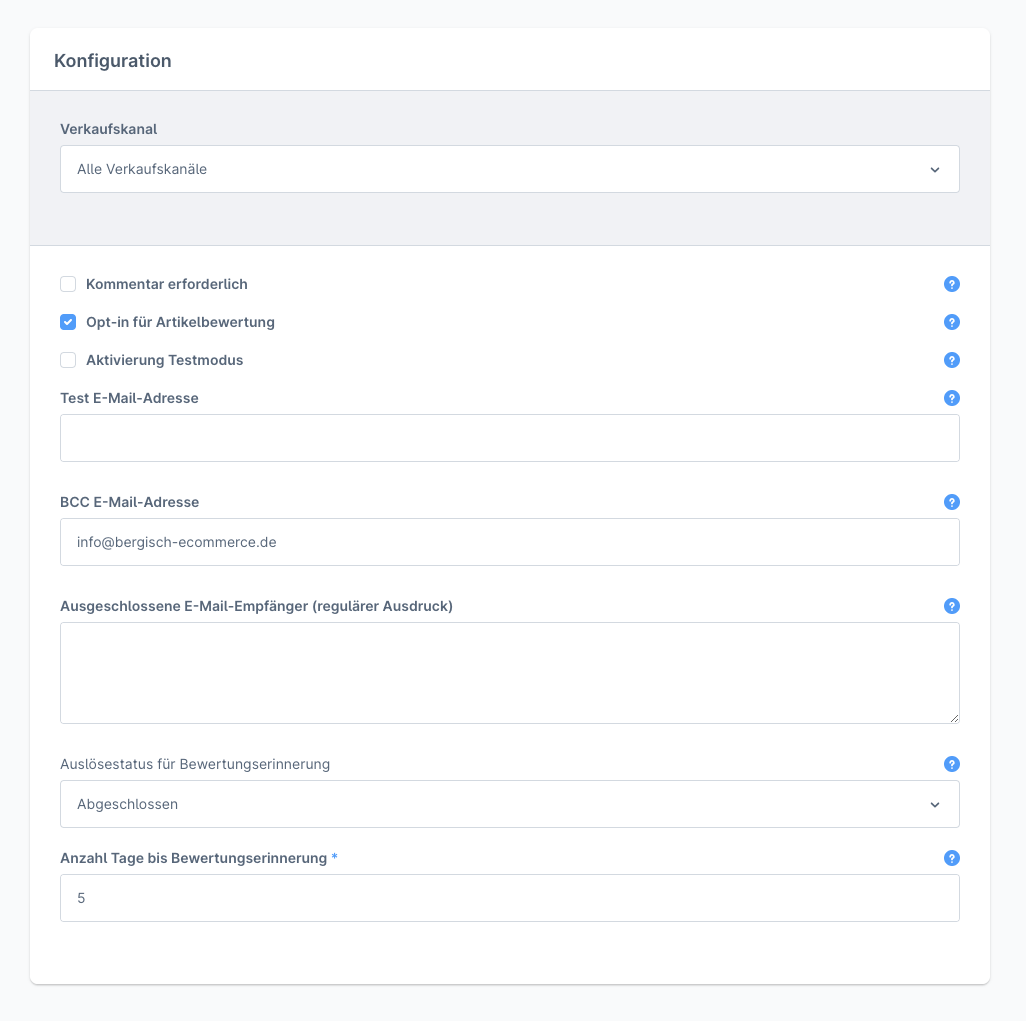
Task: Show help icon for Opt-in für Artikelbewertung
Action: (x=951, y=322)
